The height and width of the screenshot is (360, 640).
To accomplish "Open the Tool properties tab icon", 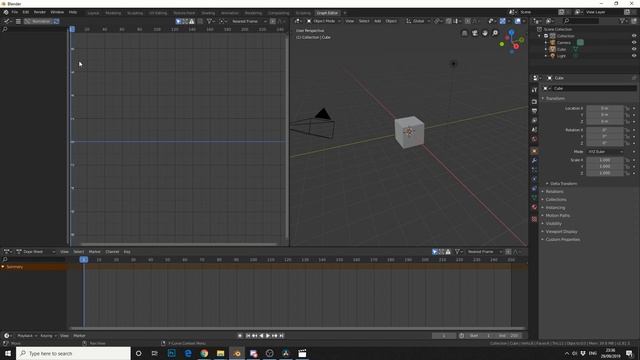I will tap(534, 90).
